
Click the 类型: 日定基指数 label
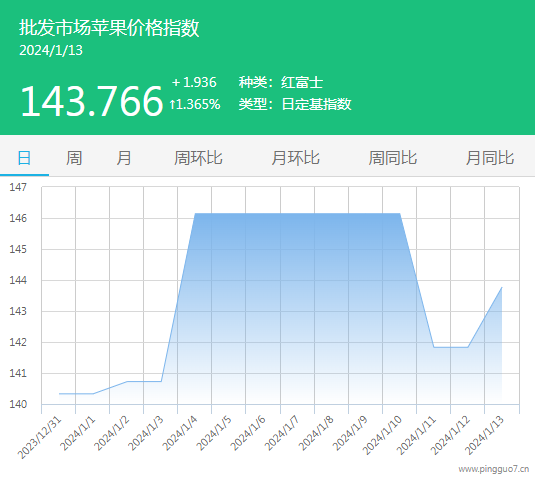295,104
